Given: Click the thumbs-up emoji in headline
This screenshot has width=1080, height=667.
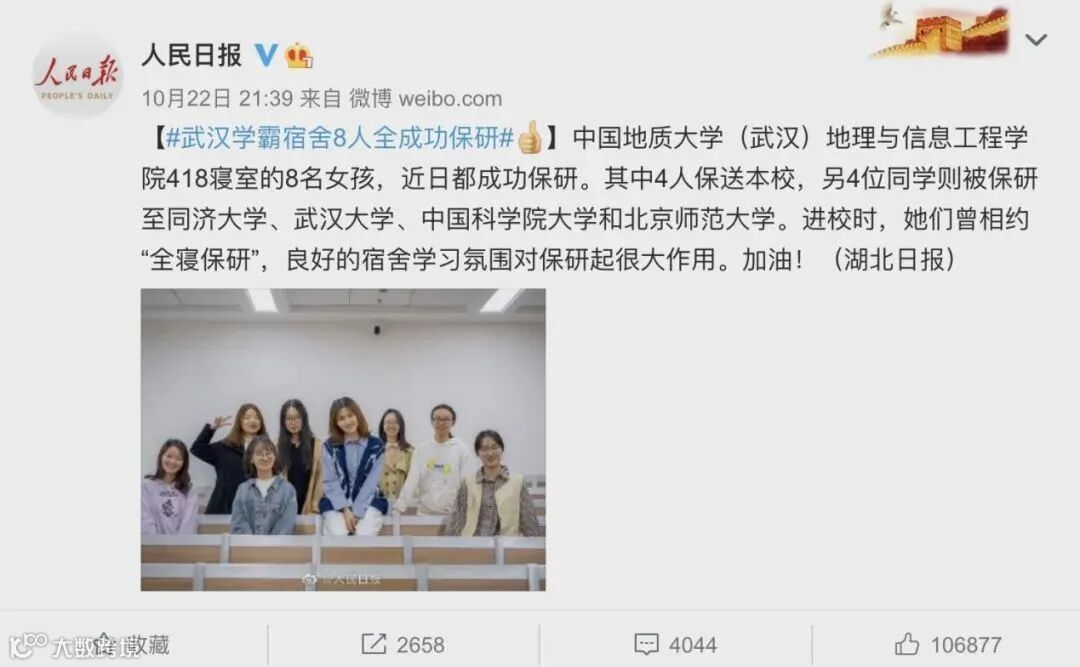Looking at the screenshot, I should pos(530,137).
